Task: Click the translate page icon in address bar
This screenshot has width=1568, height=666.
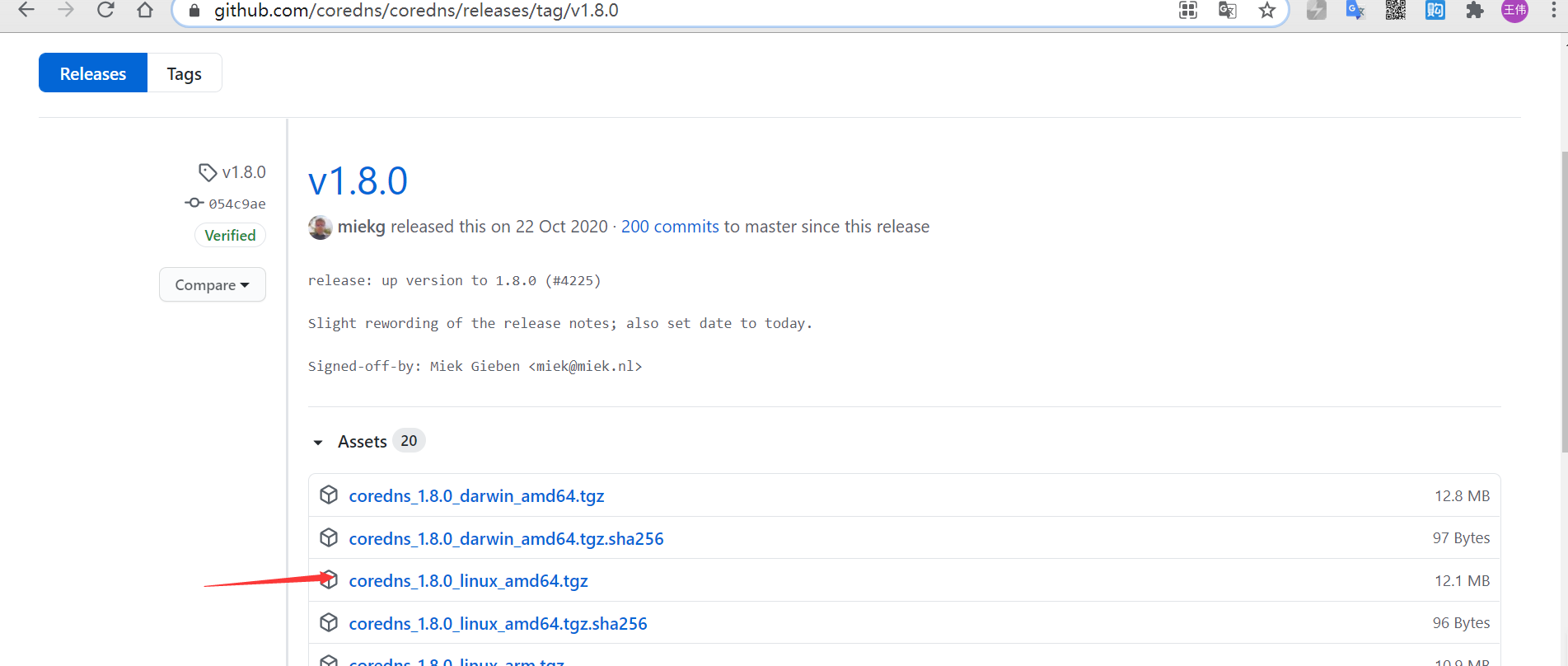Action: click(1228, 10)
